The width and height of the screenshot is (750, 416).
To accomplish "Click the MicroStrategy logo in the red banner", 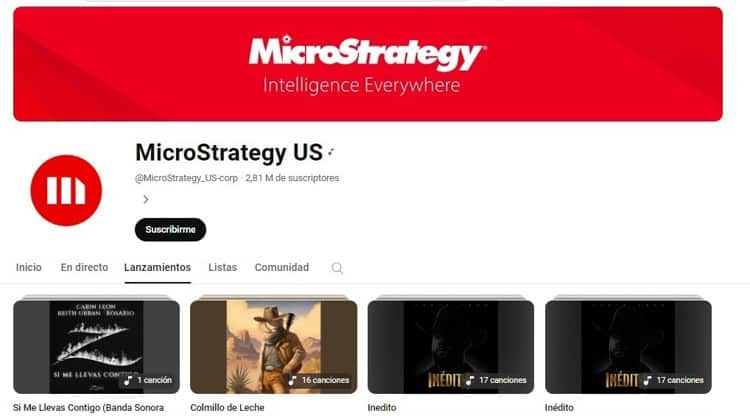I will pyautogui.click(x=366, y=53).
